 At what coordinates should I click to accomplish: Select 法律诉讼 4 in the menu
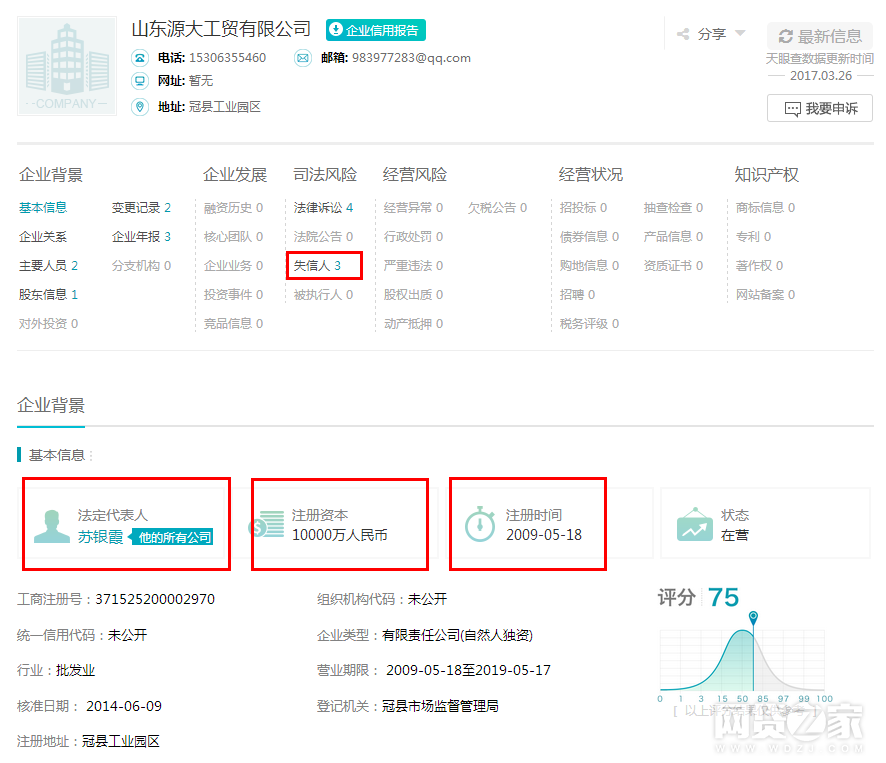323,208
